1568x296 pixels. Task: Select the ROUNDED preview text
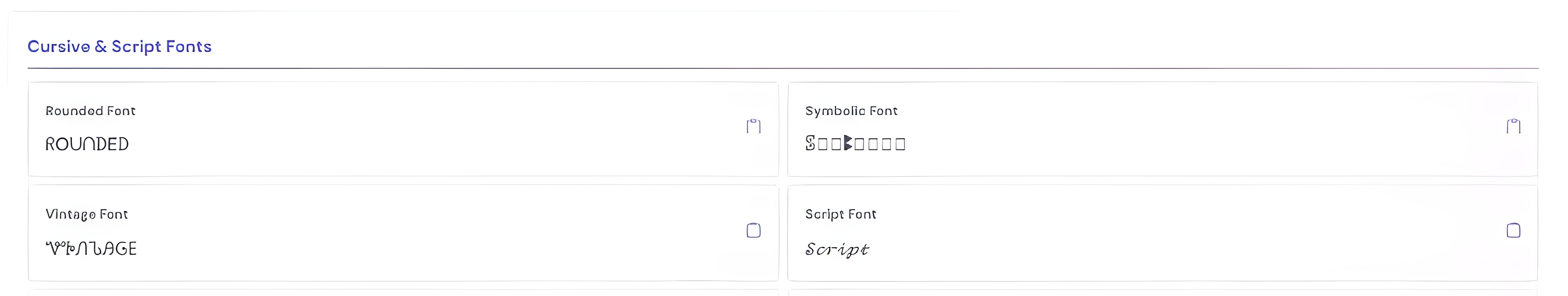(87, 144)
